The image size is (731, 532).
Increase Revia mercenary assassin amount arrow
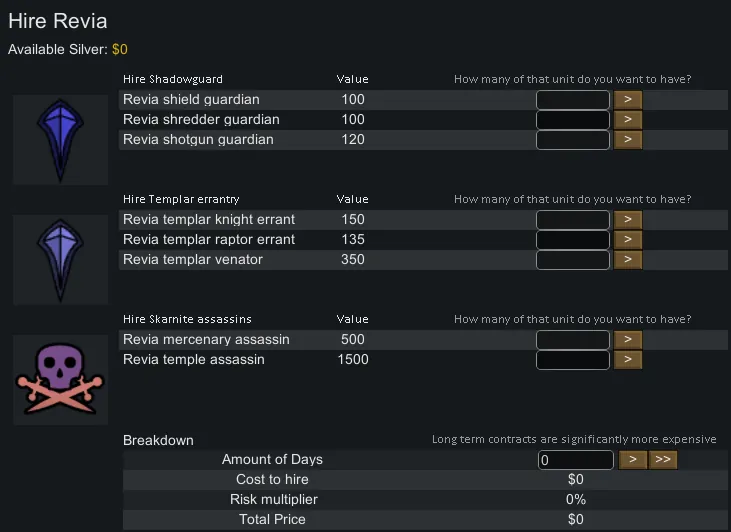click(627, 340)
